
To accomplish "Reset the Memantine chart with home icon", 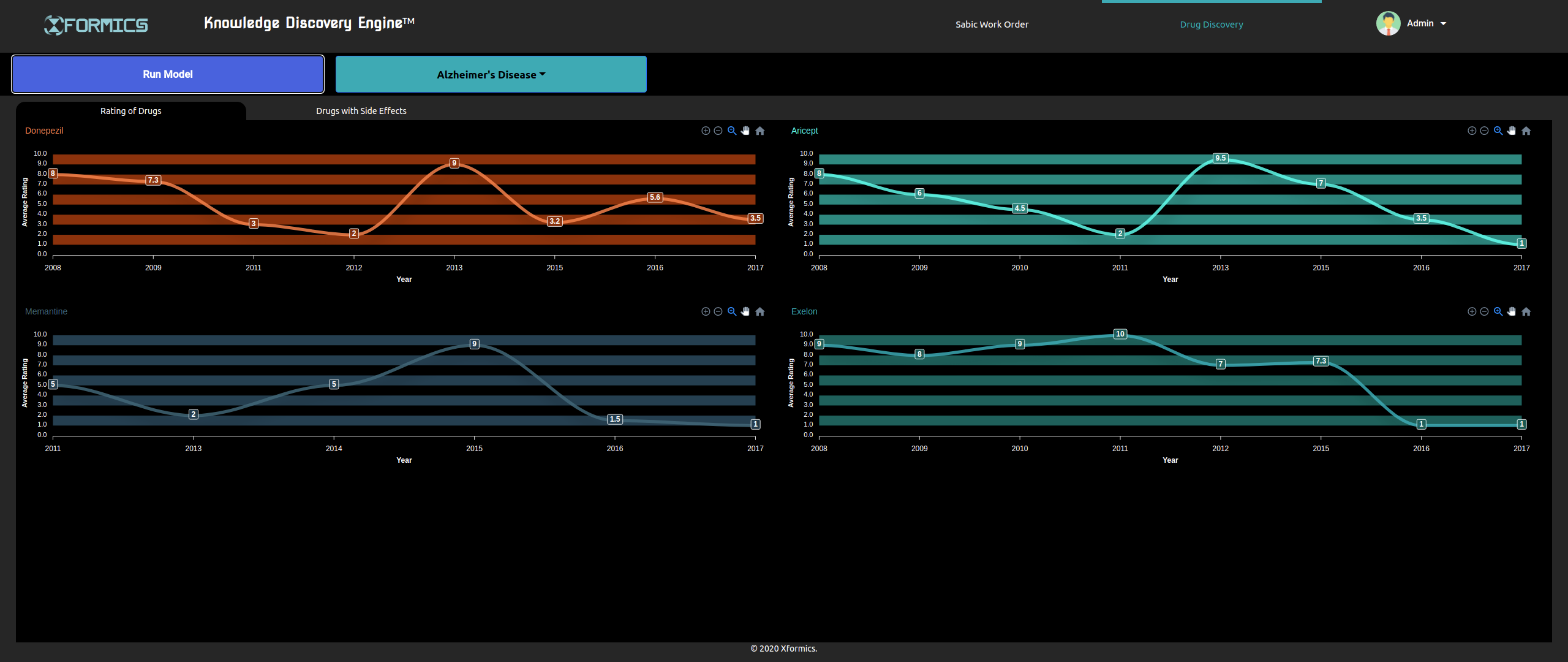I will coord(760,311).
